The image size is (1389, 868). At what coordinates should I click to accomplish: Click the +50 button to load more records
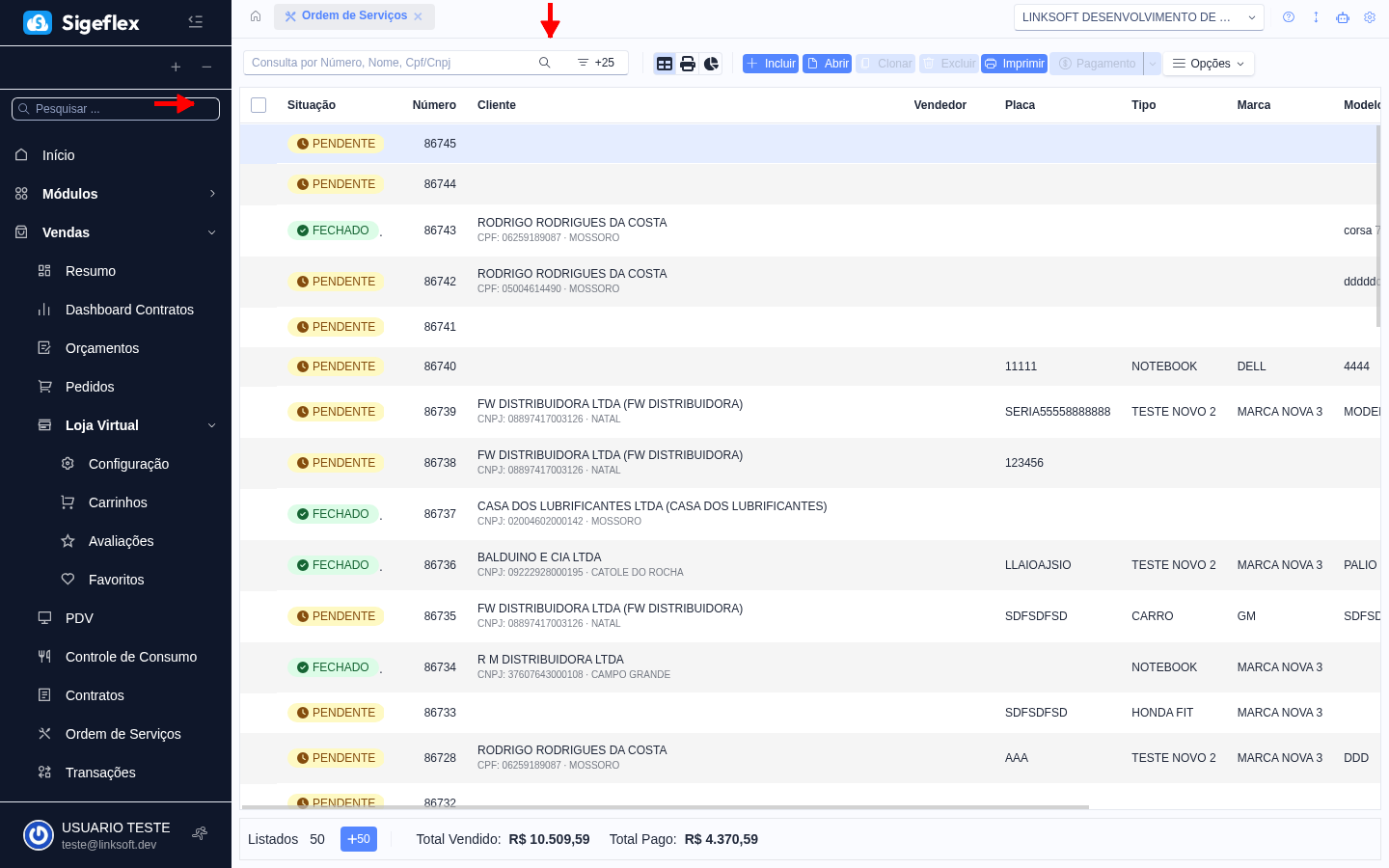pos(358,839)
